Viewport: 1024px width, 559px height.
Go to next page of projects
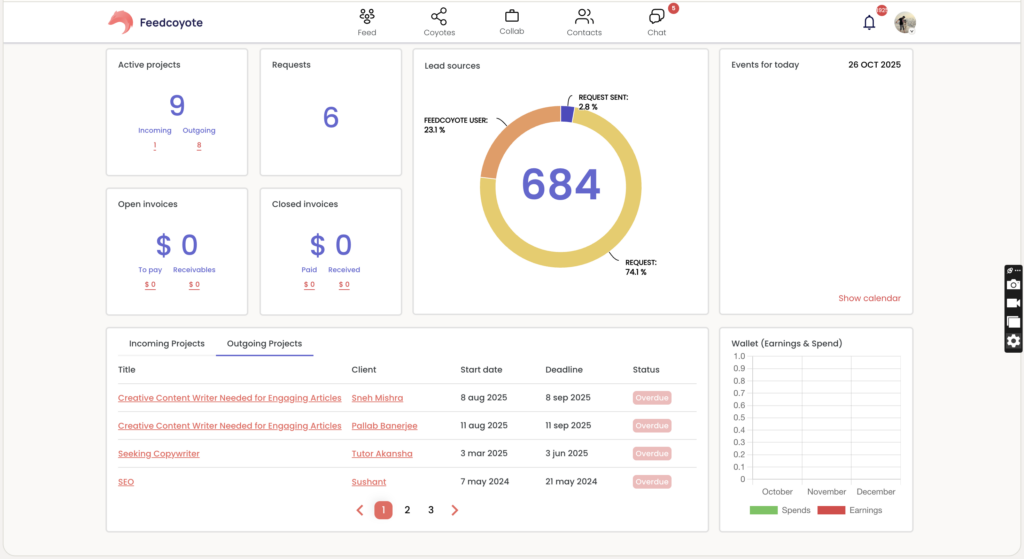tap(455, 510)
